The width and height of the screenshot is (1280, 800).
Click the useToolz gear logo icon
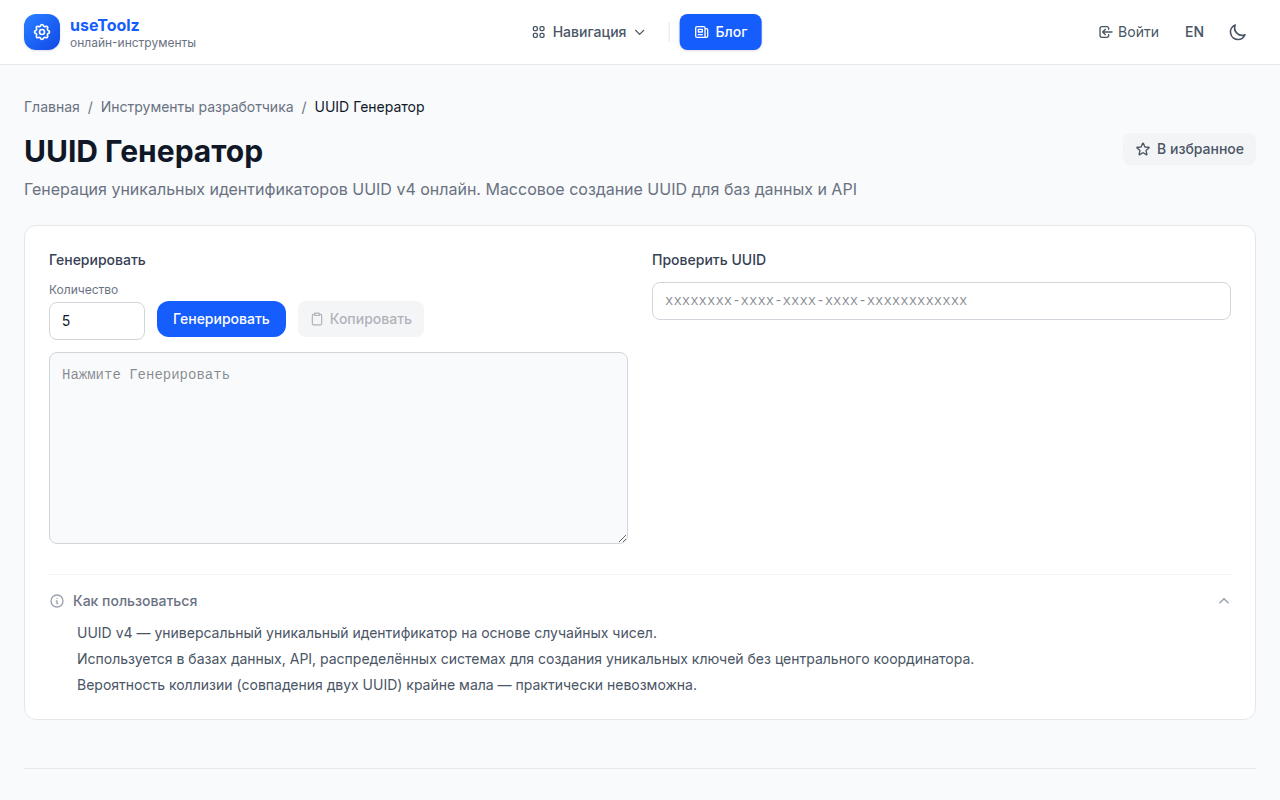point(42,32)
